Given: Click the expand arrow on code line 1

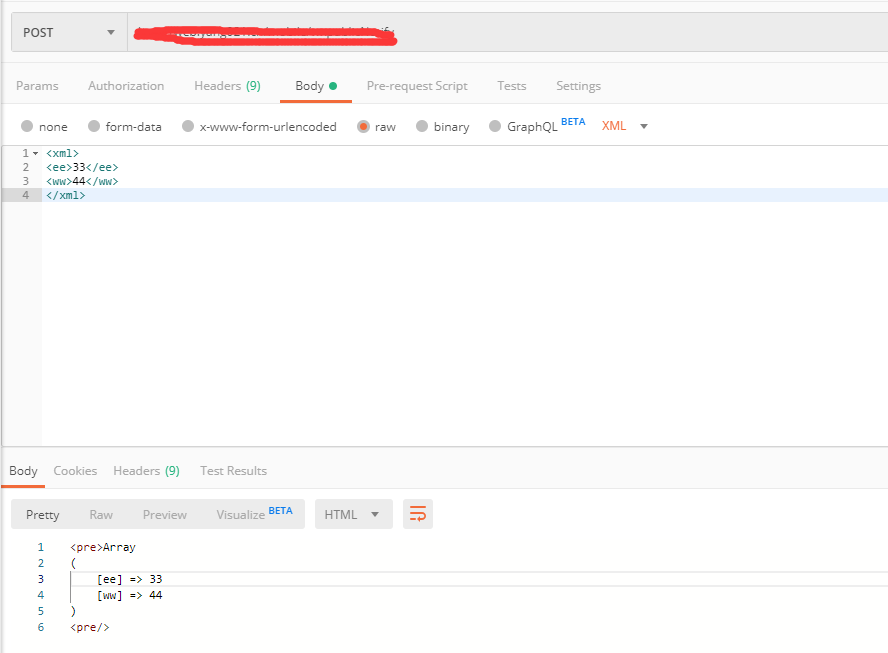Looking at the screenshot, I should pos(36,153).
